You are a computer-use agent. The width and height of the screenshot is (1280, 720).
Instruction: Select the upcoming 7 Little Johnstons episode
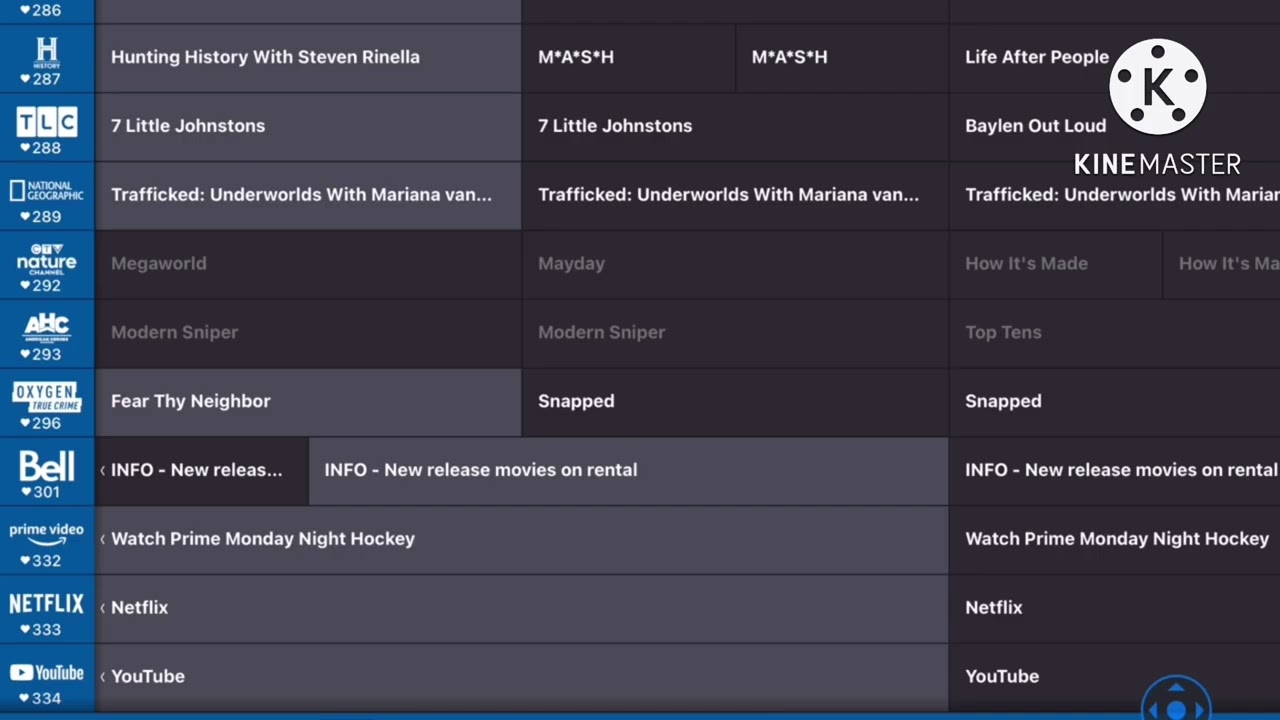pos(735,126)
